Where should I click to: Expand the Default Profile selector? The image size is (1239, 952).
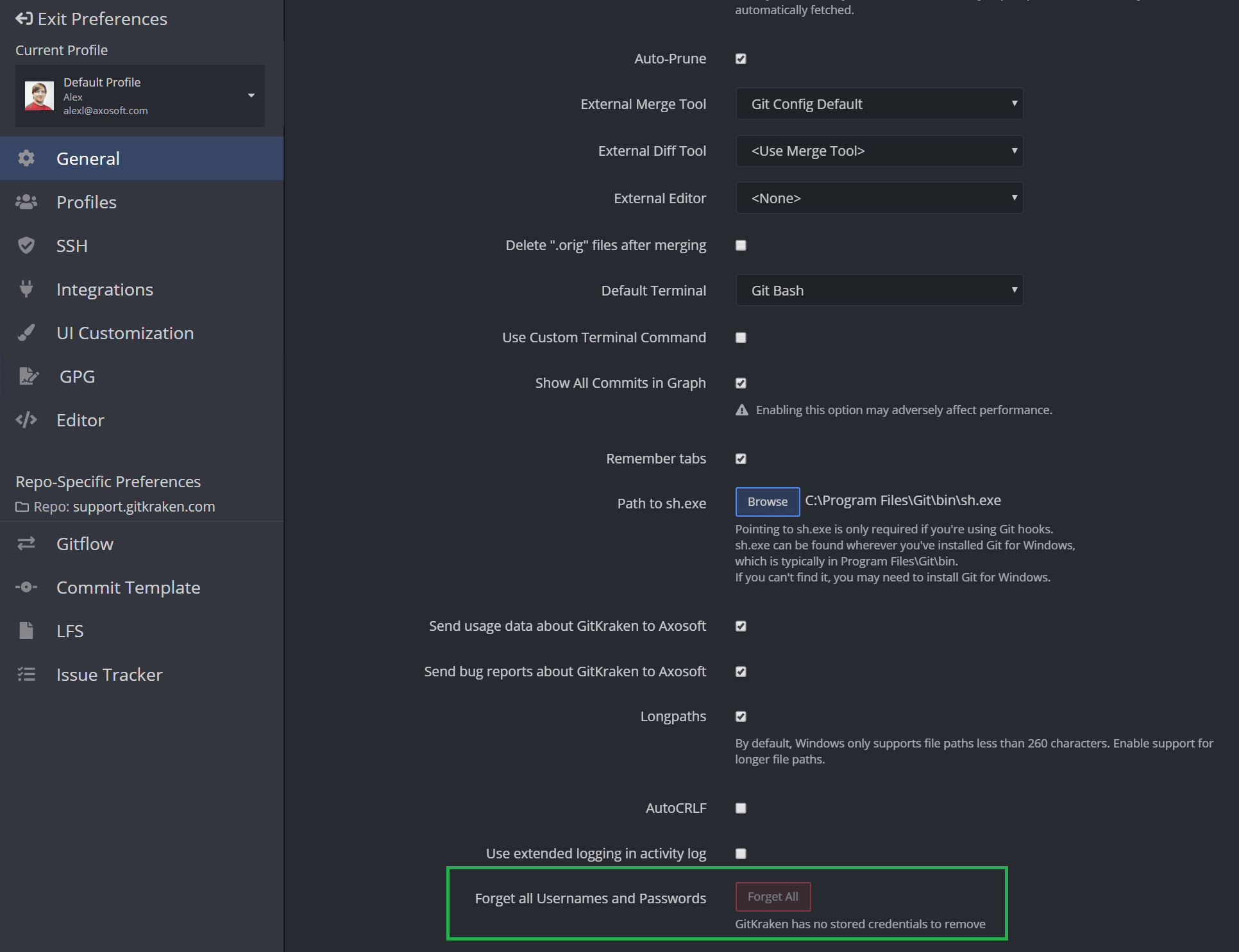[x=251, y=96]
